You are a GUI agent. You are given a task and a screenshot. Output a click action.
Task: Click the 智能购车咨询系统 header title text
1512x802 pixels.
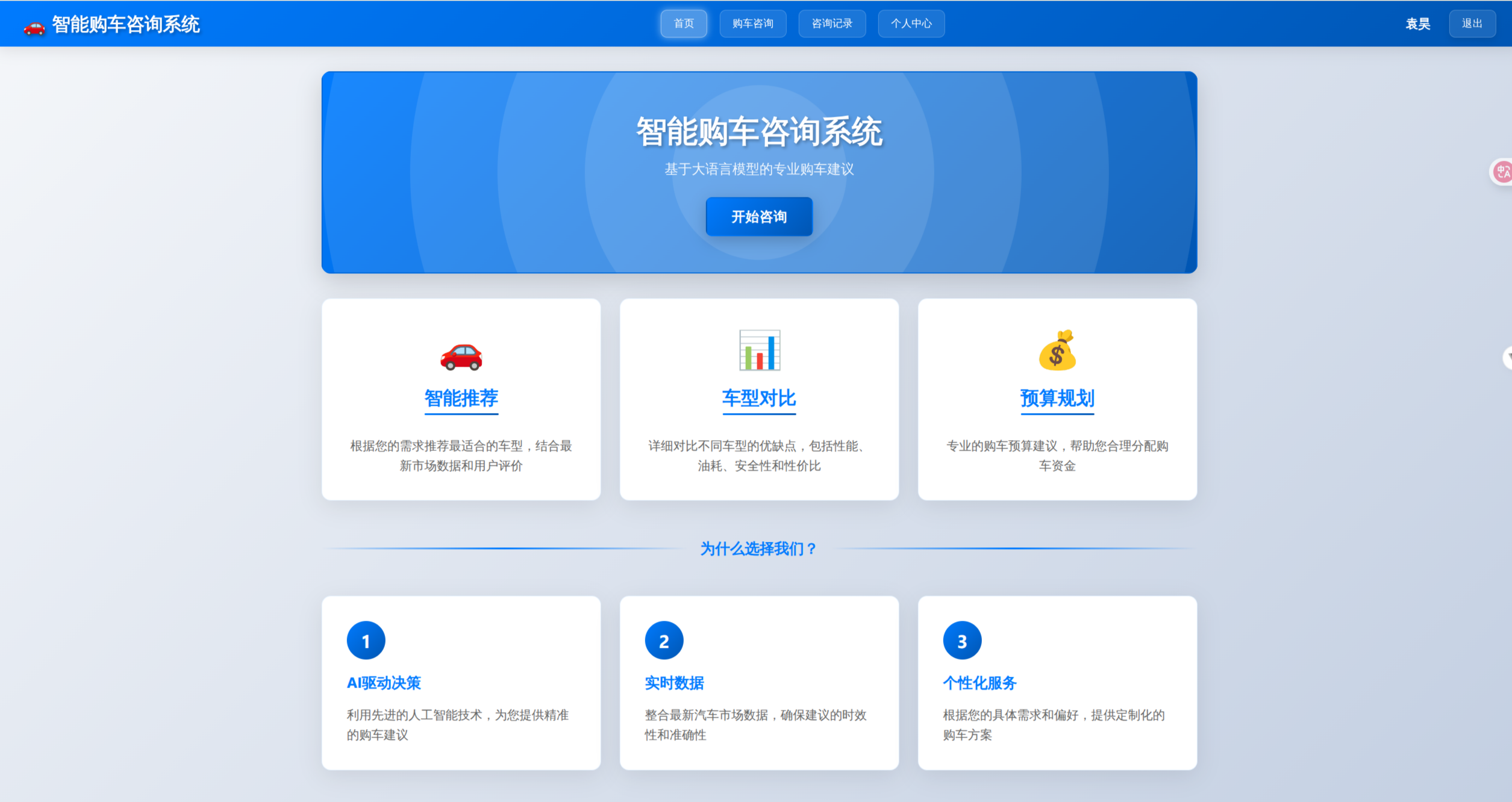point(126,25)
